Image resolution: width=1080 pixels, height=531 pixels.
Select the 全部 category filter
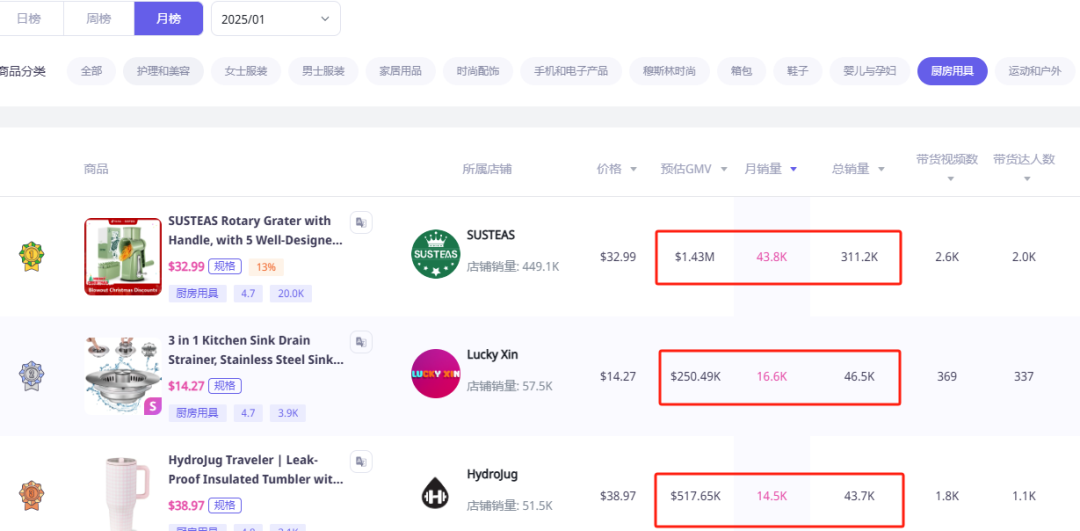point(91,71)
